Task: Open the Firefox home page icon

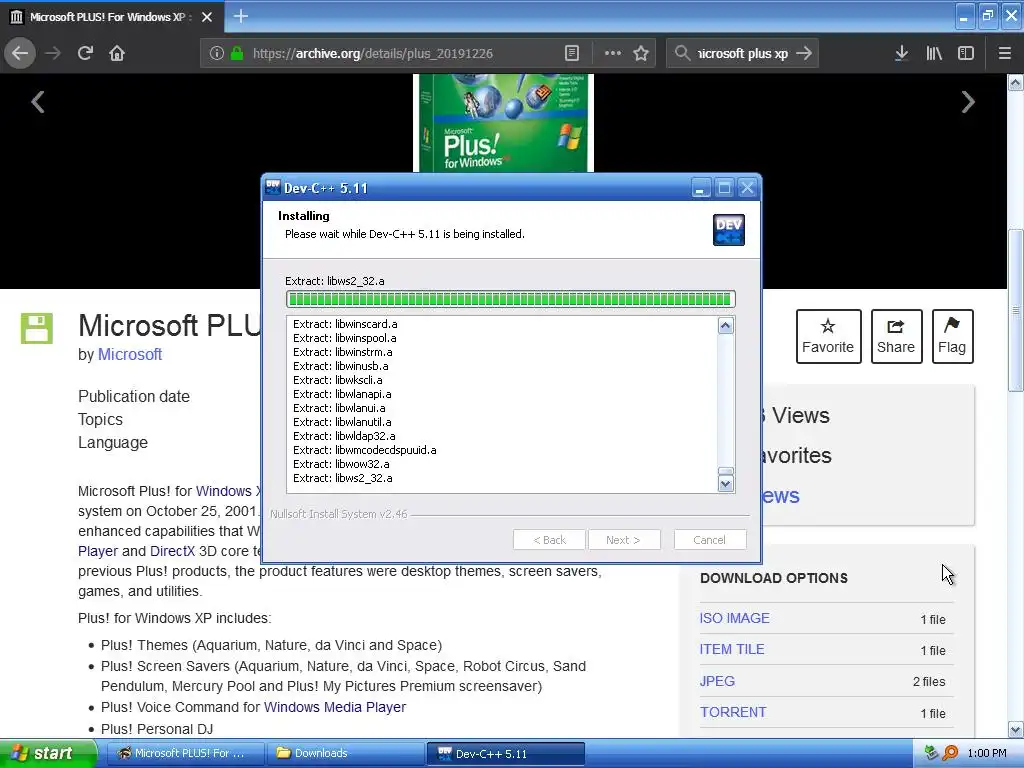Action: [x=117, y=53]
